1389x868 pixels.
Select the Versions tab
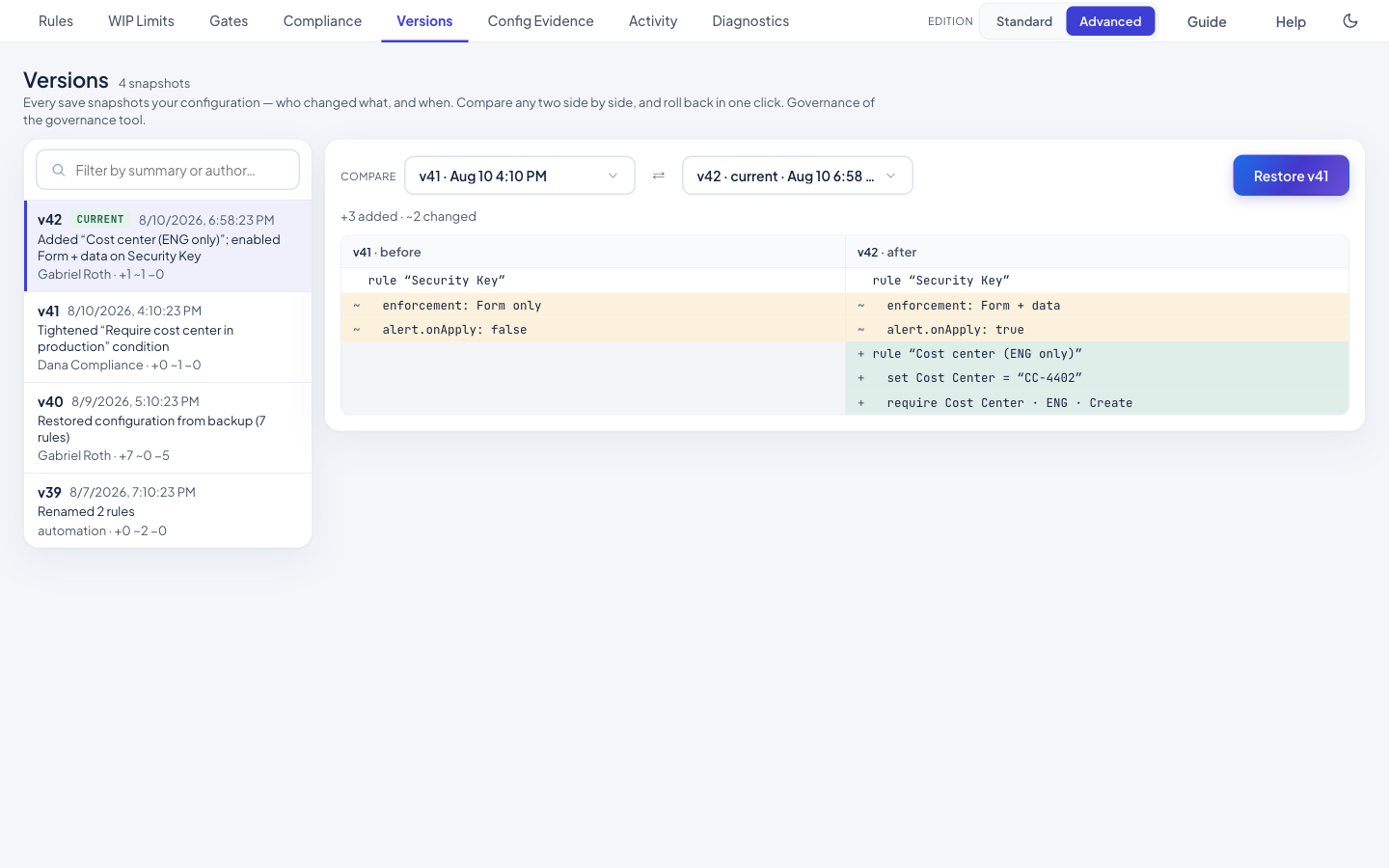pos(424,21)
